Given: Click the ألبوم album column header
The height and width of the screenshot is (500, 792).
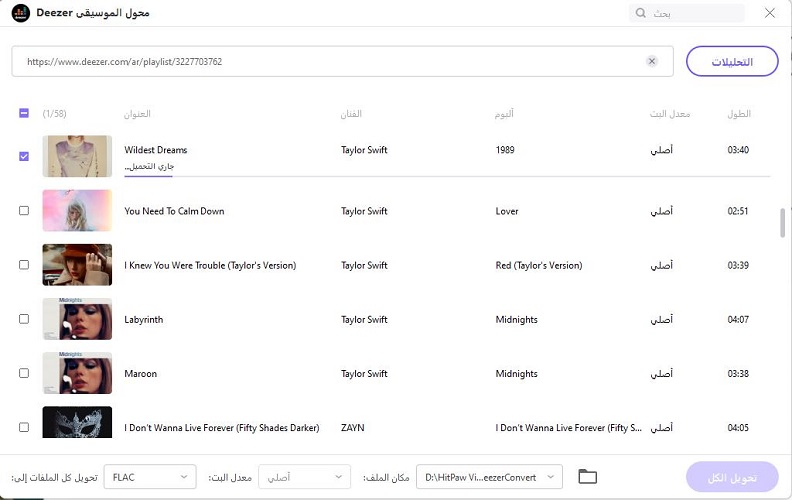Looking at the screenshot, I should point(504,114).
